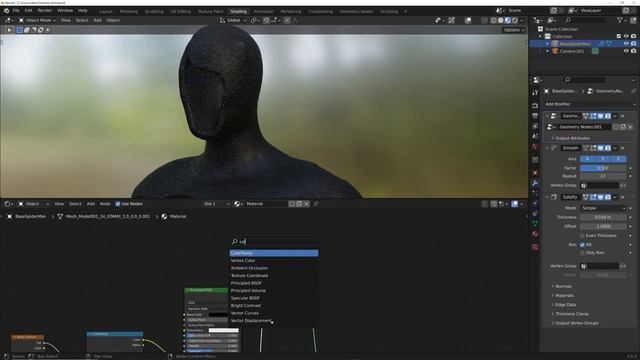Enable the Even Thickness checkbox

click(x=582, y=236)
